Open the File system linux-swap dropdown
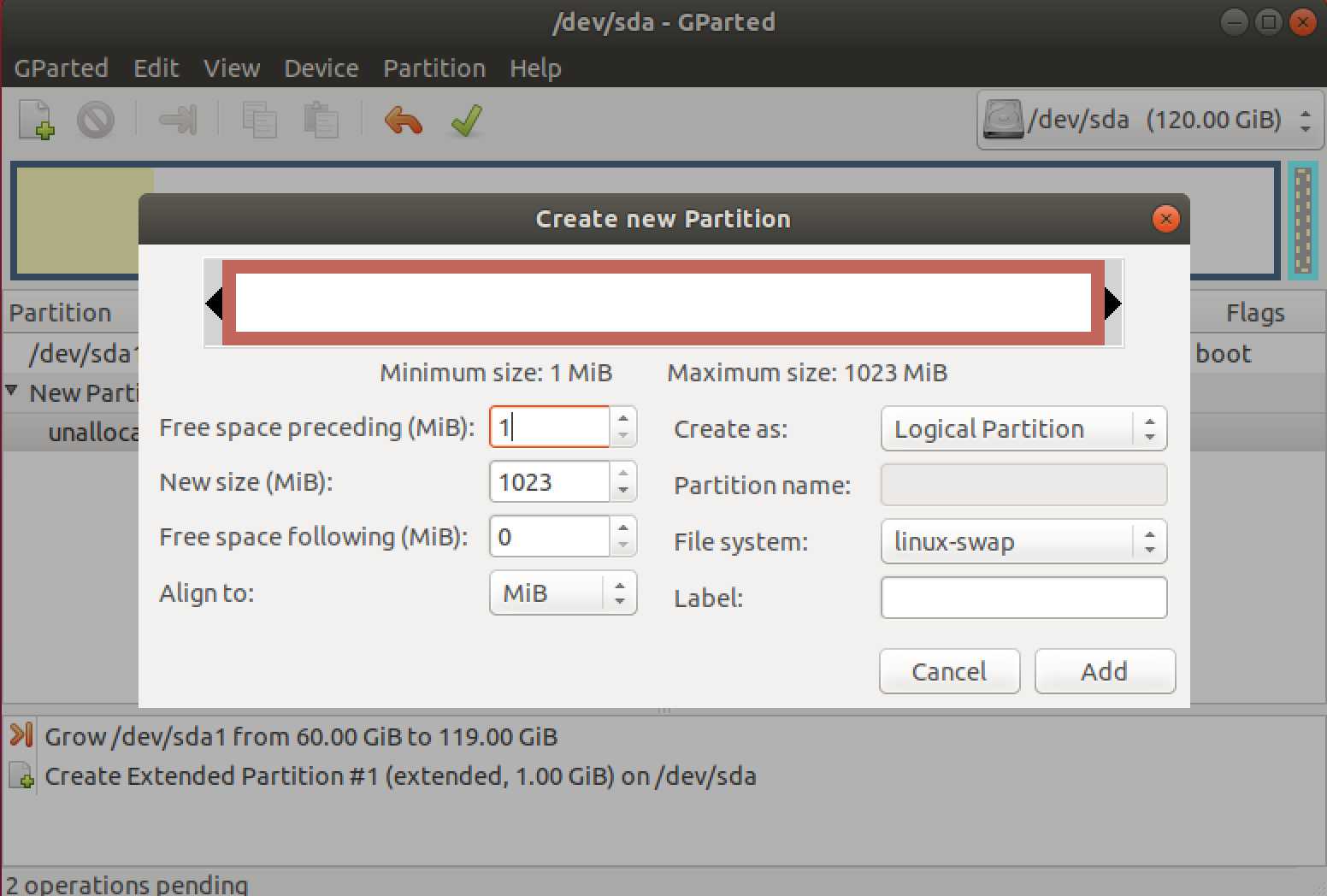 click(x=1023, y=541)
